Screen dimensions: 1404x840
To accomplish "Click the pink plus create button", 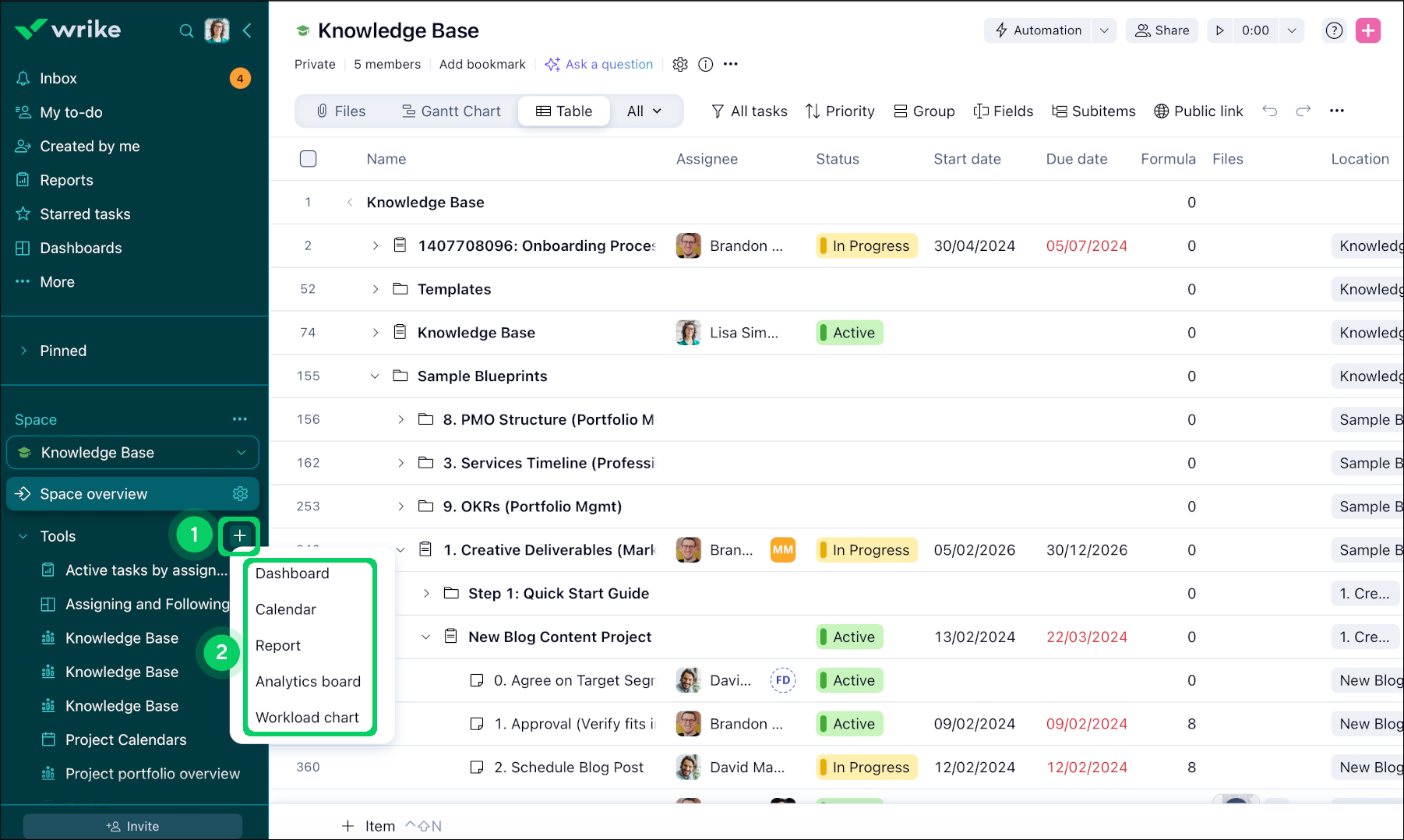I will pyautogui.click(x=1368, y=30).
